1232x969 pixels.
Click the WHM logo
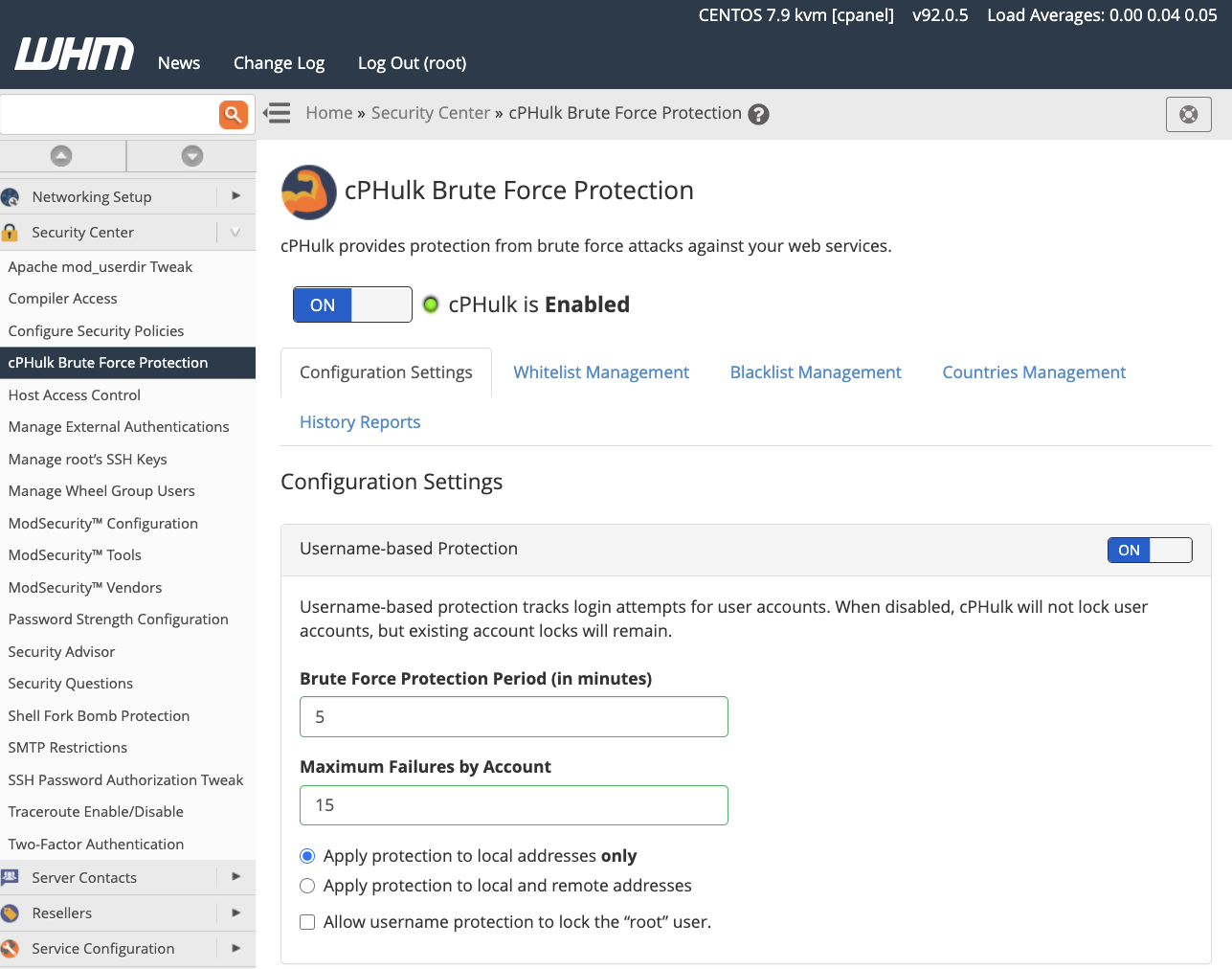point(73,55)
